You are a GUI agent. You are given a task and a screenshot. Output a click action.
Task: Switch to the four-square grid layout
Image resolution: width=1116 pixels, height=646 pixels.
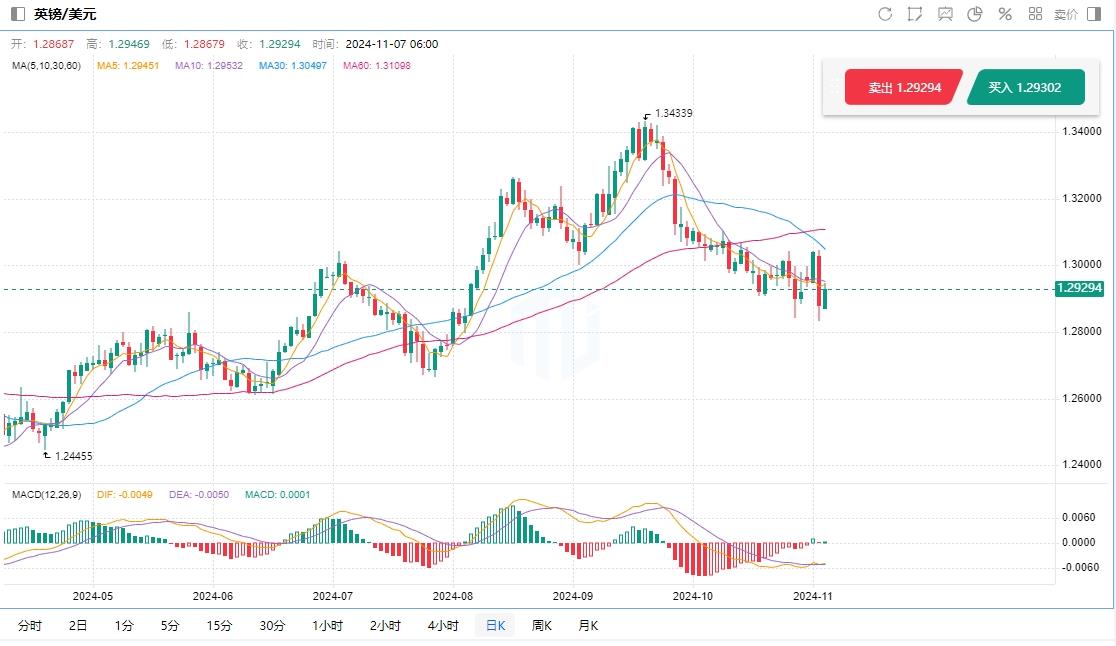tap(1035, 14)
